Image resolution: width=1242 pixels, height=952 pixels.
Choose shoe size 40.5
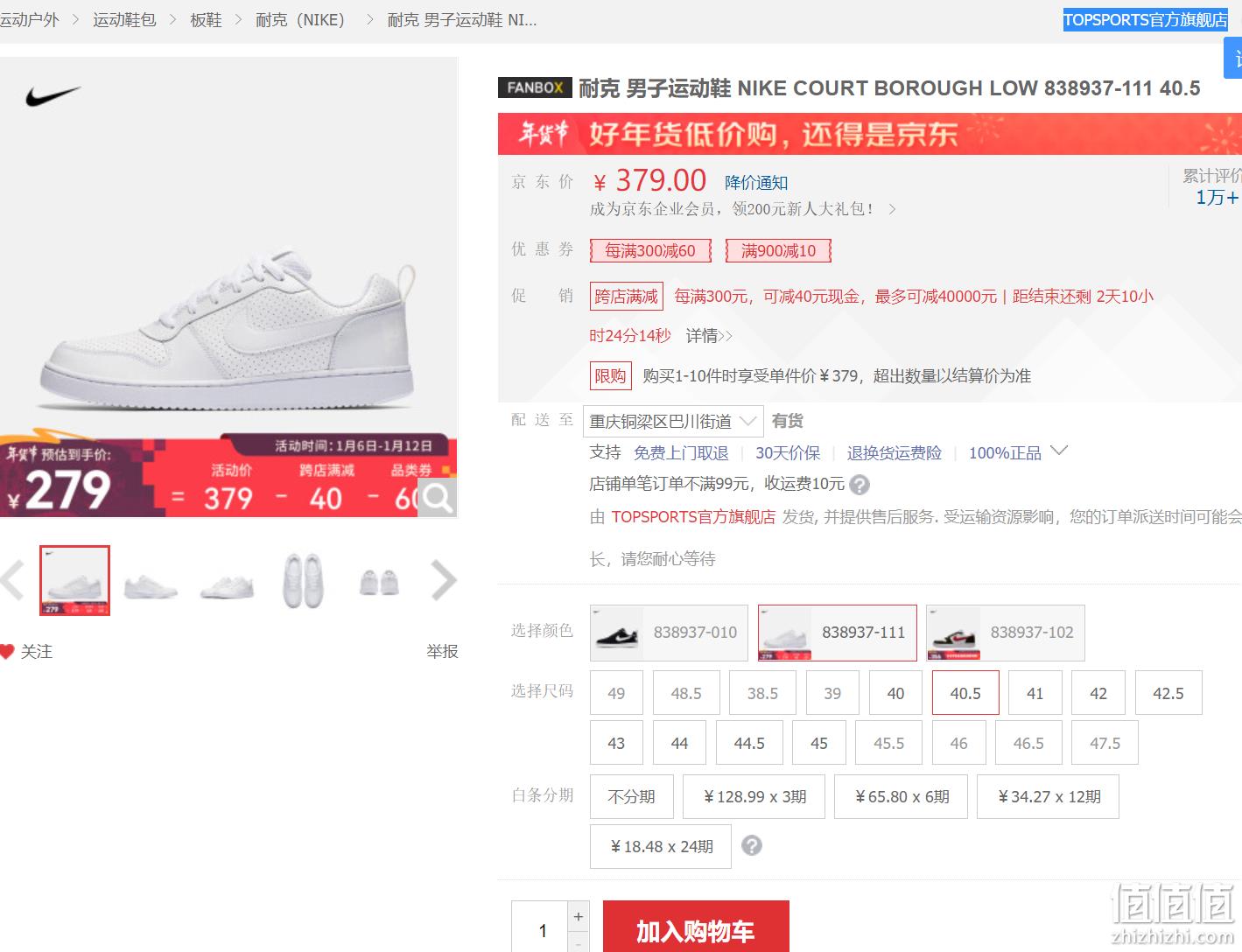[965, 693]
